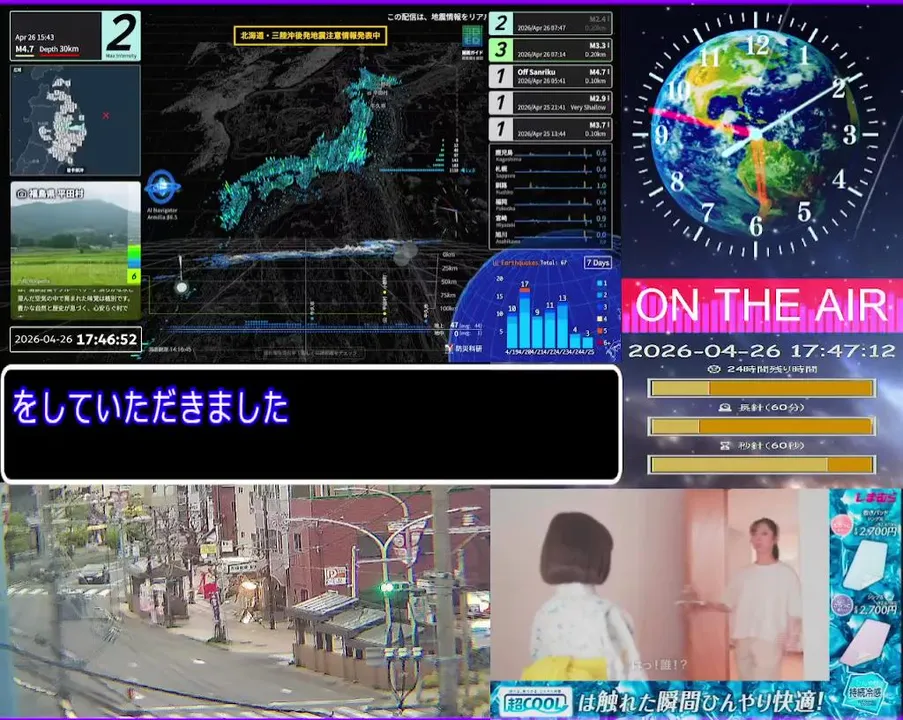
Task: Click the M4.7 magnitude text in top-left panel
Action: click(x=24, y=50)
